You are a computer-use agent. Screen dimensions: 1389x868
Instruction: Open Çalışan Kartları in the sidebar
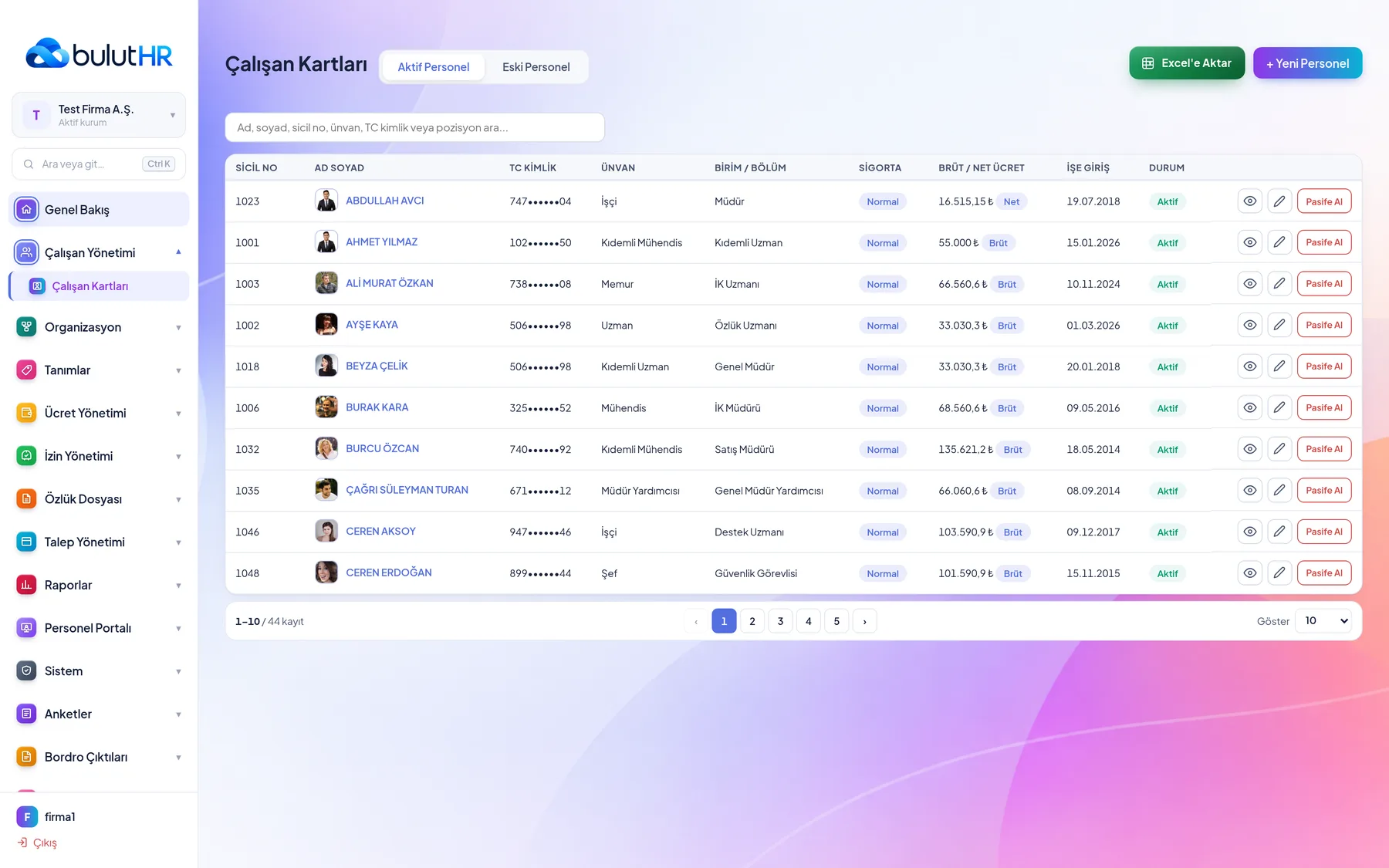pyautogui.click(x=99, y=286)
